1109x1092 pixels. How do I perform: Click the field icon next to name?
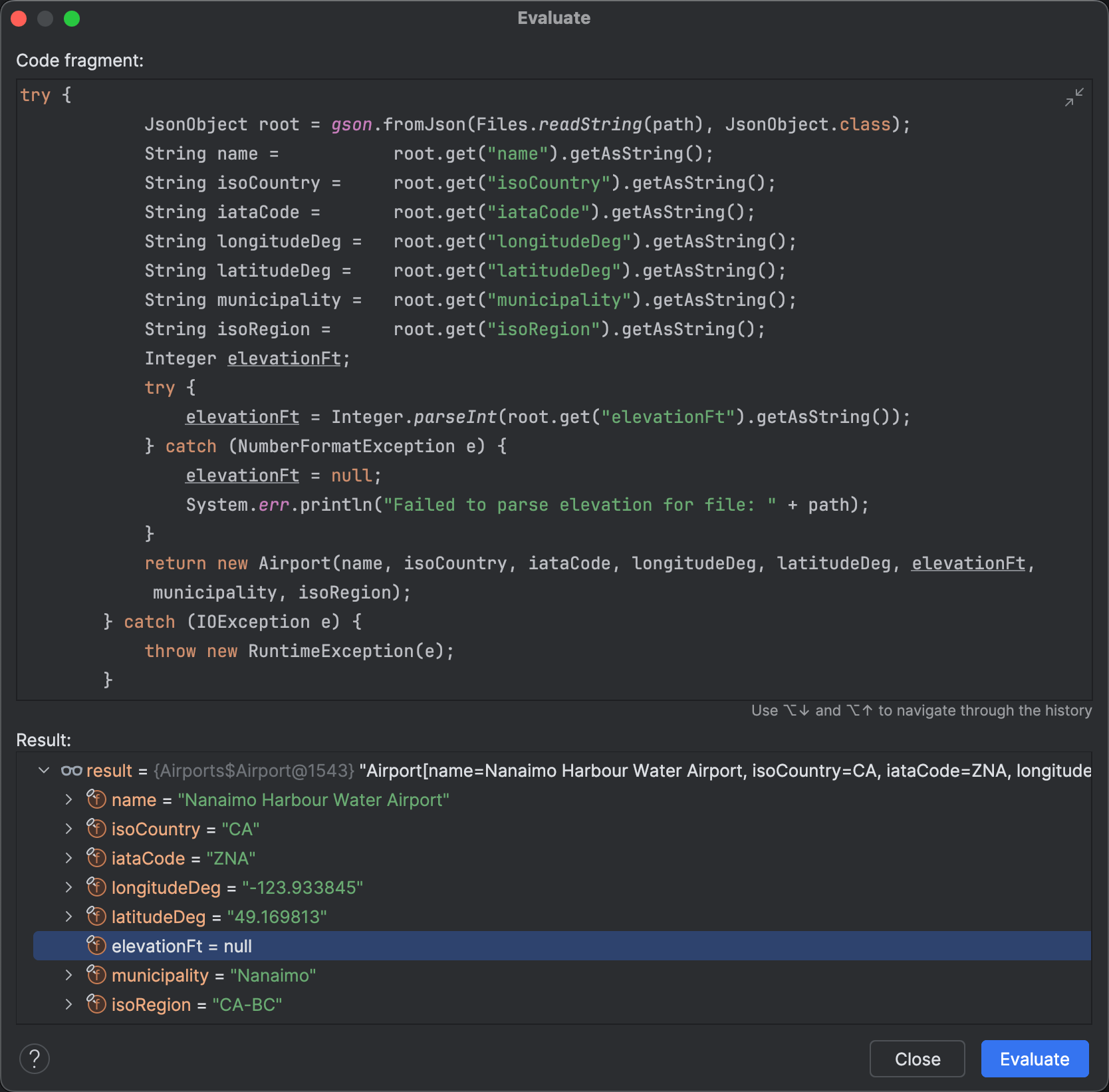click(96, 799)
